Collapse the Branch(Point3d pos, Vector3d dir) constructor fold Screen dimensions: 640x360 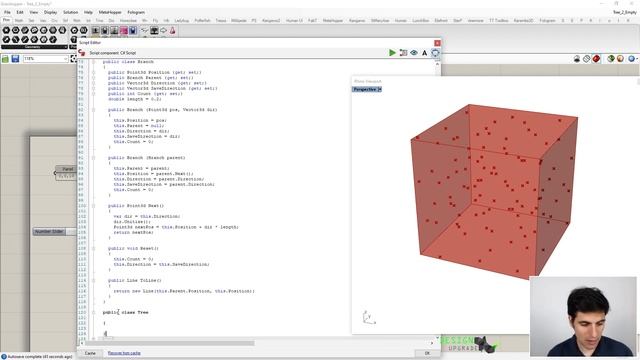tap(93, 110)
